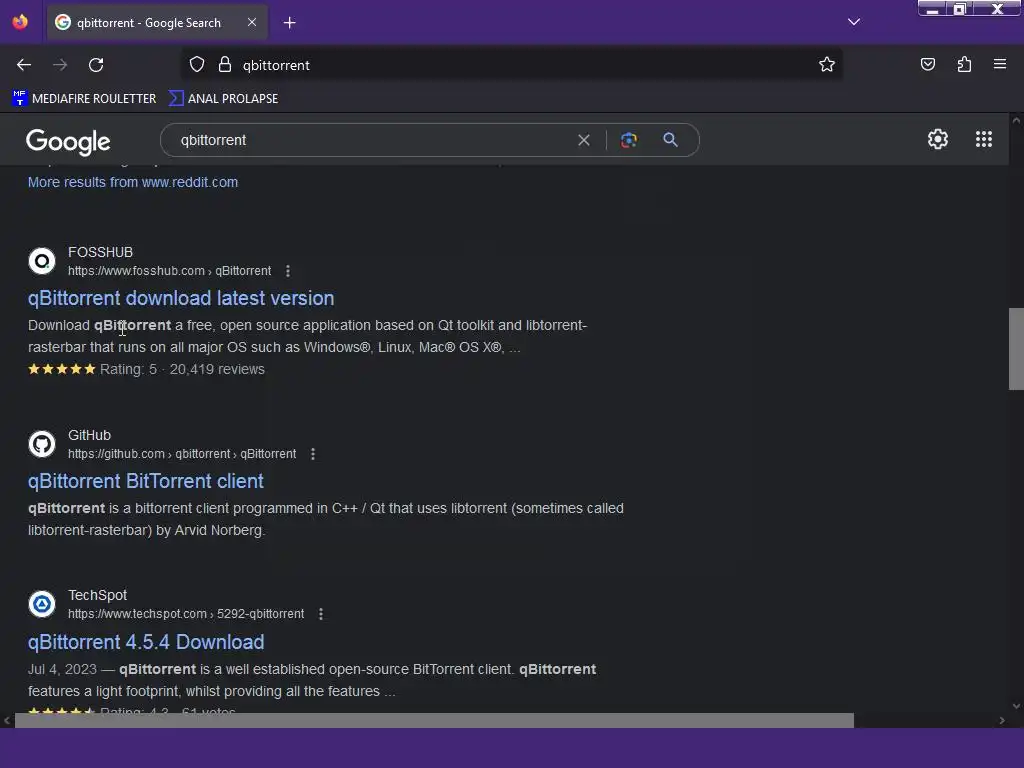Open qBittorrent 4.5.4 Download link
Image resolution: width=1024 pixels, height=768 pixels.
pyautogui.click(x=146, y=642)
